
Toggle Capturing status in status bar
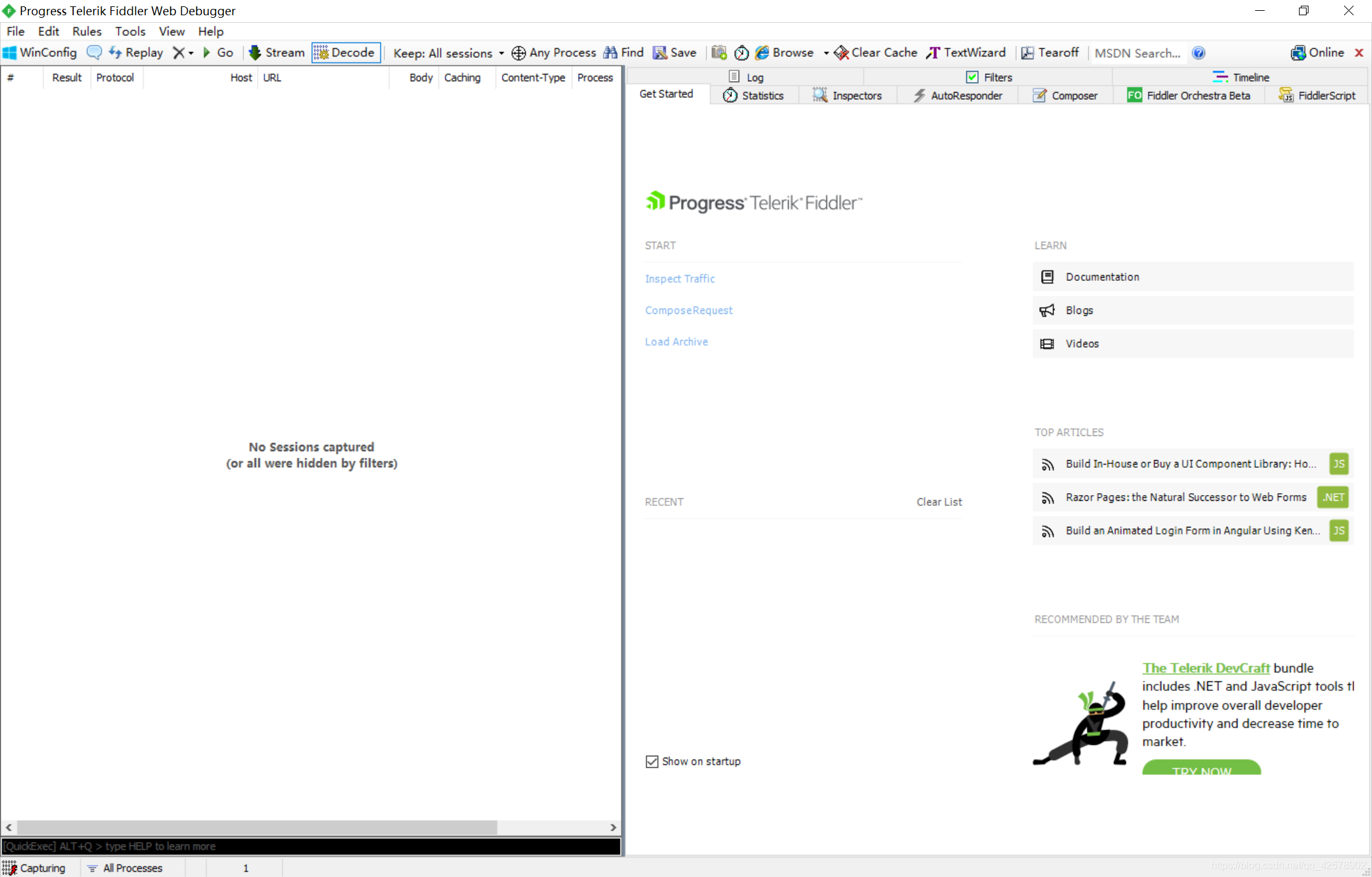click(35, 868)
